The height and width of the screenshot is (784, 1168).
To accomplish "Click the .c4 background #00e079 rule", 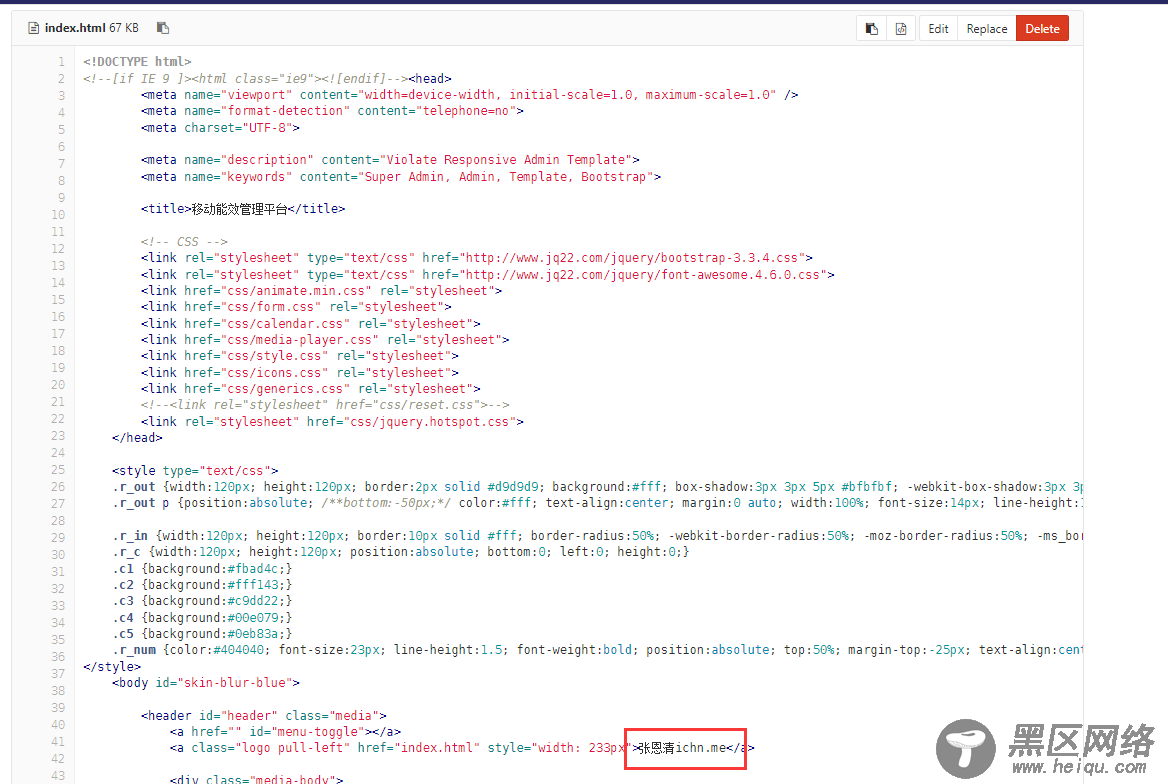I will (x=202, y=618).
